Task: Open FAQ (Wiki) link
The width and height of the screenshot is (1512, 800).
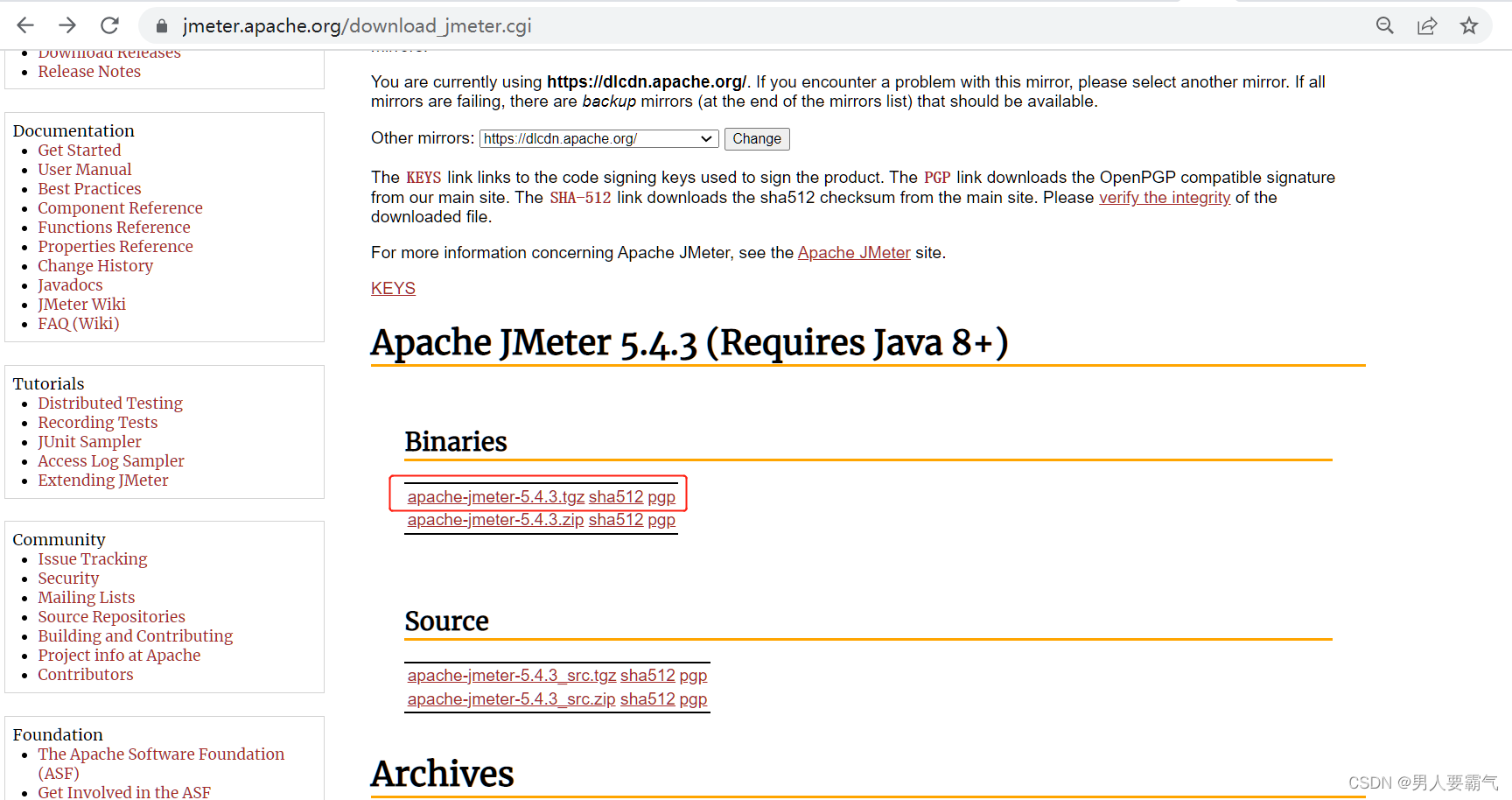Action: pyautogui.click(x=79, y=324)
